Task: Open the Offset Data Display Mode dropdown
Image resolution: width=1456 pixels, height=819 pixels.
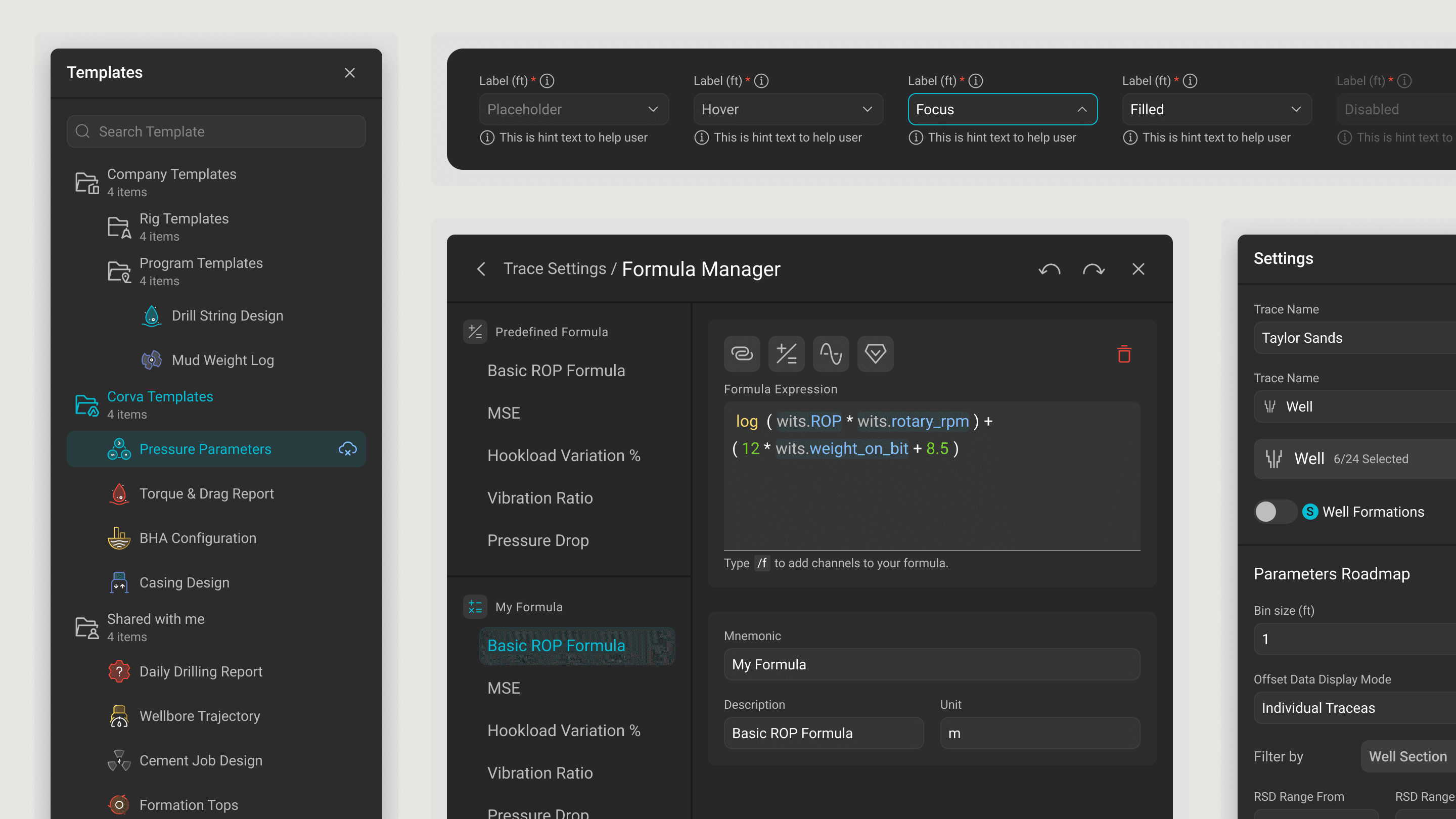Action: (x=1355, y=708)
